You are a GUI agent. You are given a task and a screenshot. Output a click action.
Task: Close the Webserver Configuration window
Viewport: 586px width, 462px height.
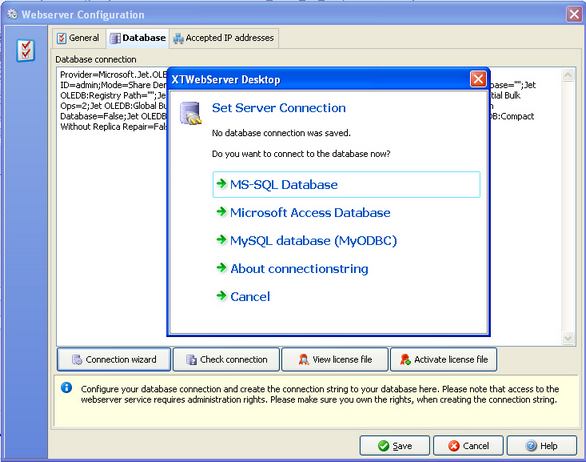[574, 14]
